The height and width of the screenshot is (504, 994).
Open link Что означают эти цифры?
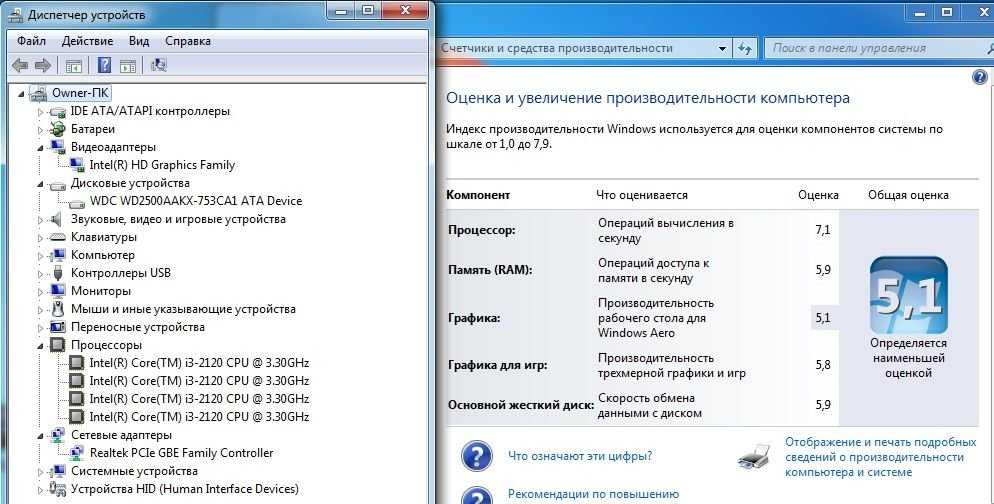pyautogui.click(x=580, y=456)
